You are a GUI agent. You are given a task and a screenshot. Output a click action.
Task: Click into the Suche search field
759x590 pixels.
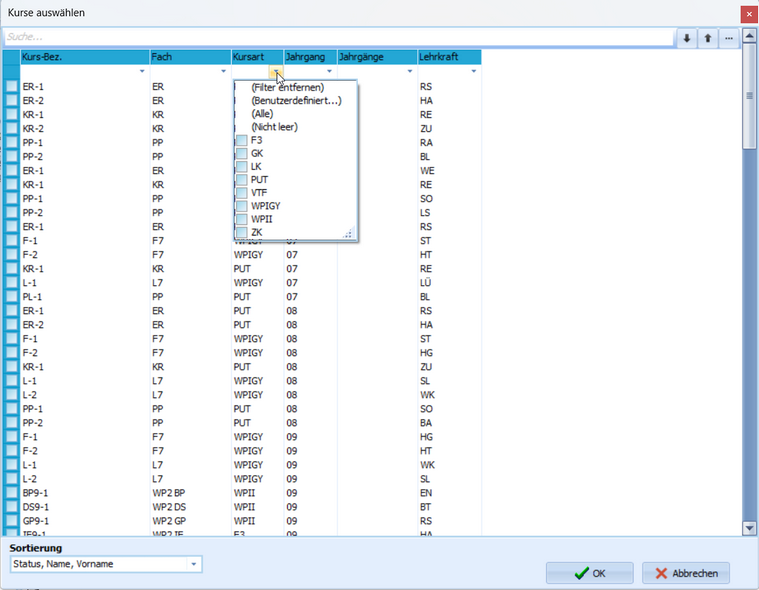tap(339, 37)
